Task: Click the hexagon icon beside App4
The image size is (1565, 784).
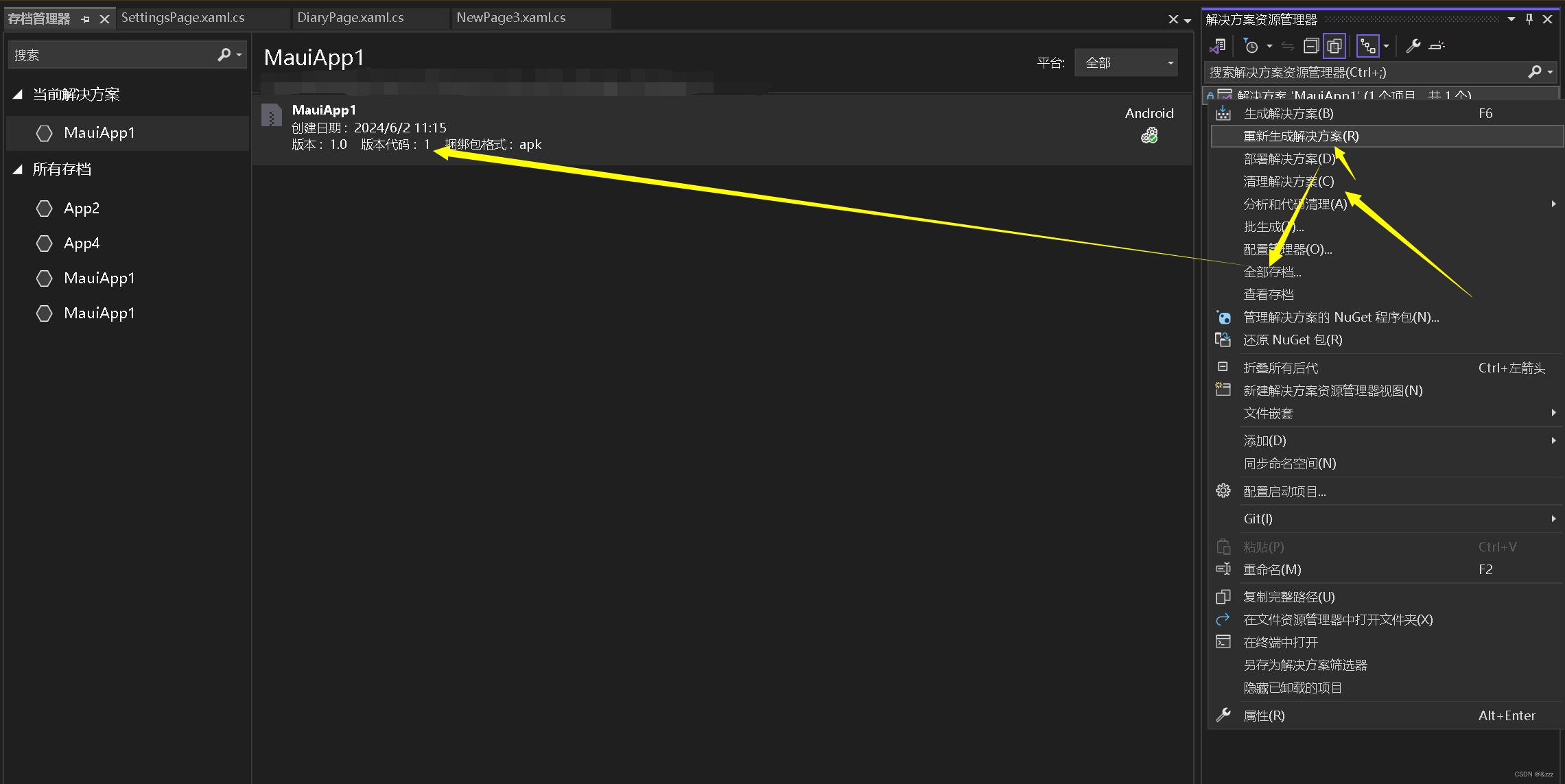Action: [x=45, y=243]
